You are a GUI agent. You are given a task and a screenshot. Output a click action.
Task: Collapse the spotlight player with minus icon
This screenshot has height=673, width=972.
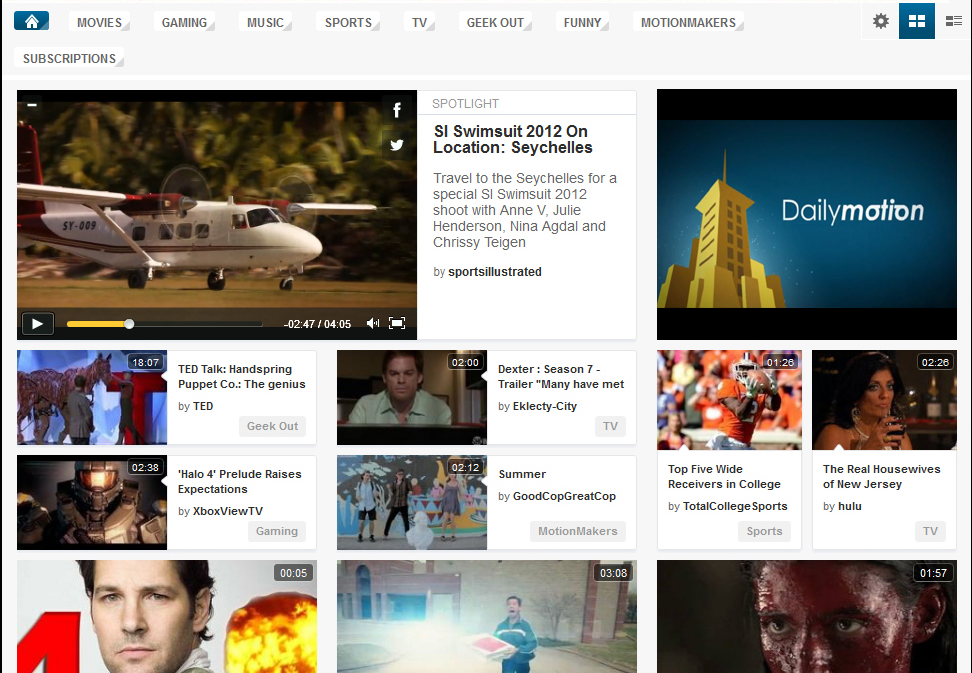[x=32, y=104]
